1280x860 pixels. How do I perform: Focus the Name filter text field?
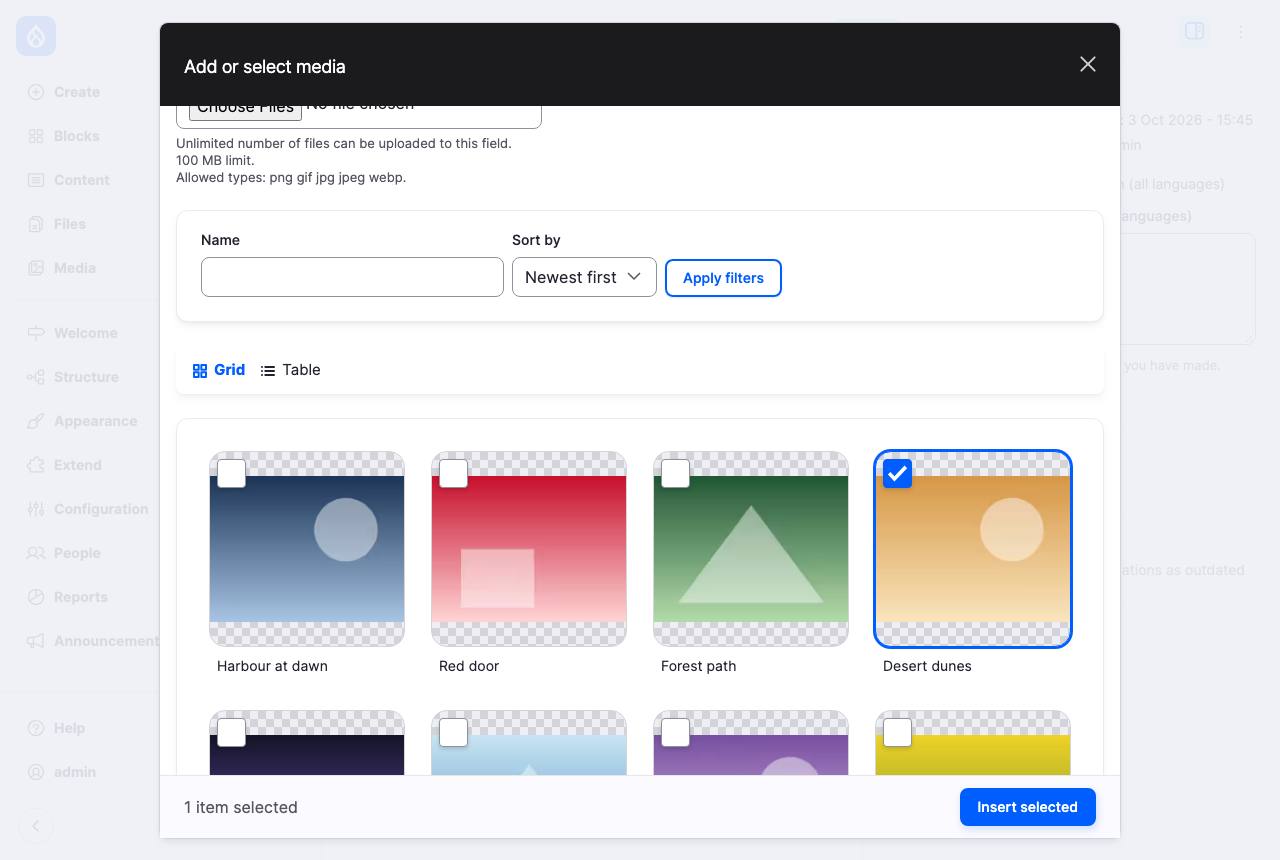pyautogui.click(x=352, y=277)
